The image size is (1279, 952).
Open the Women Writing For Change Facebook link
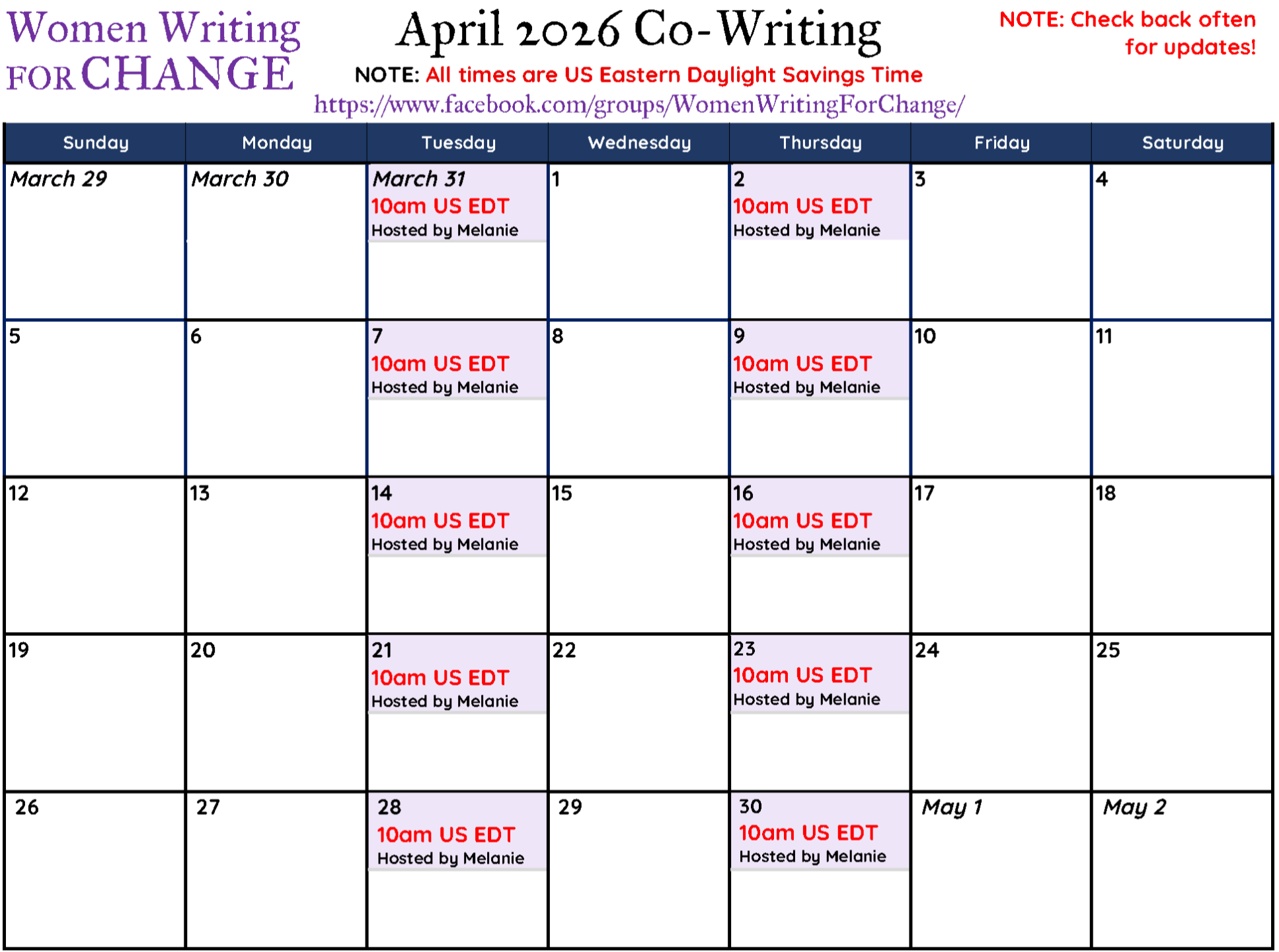pos(639,104)
